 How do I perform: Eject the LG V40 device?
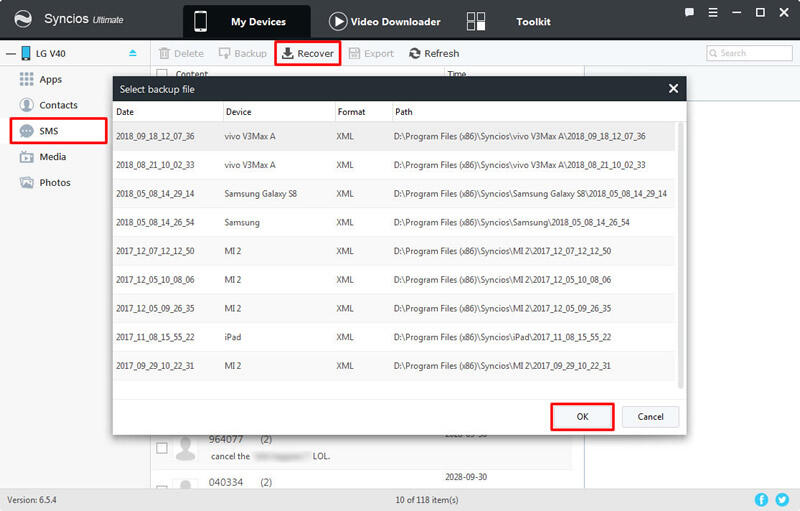tap(133, 53)
